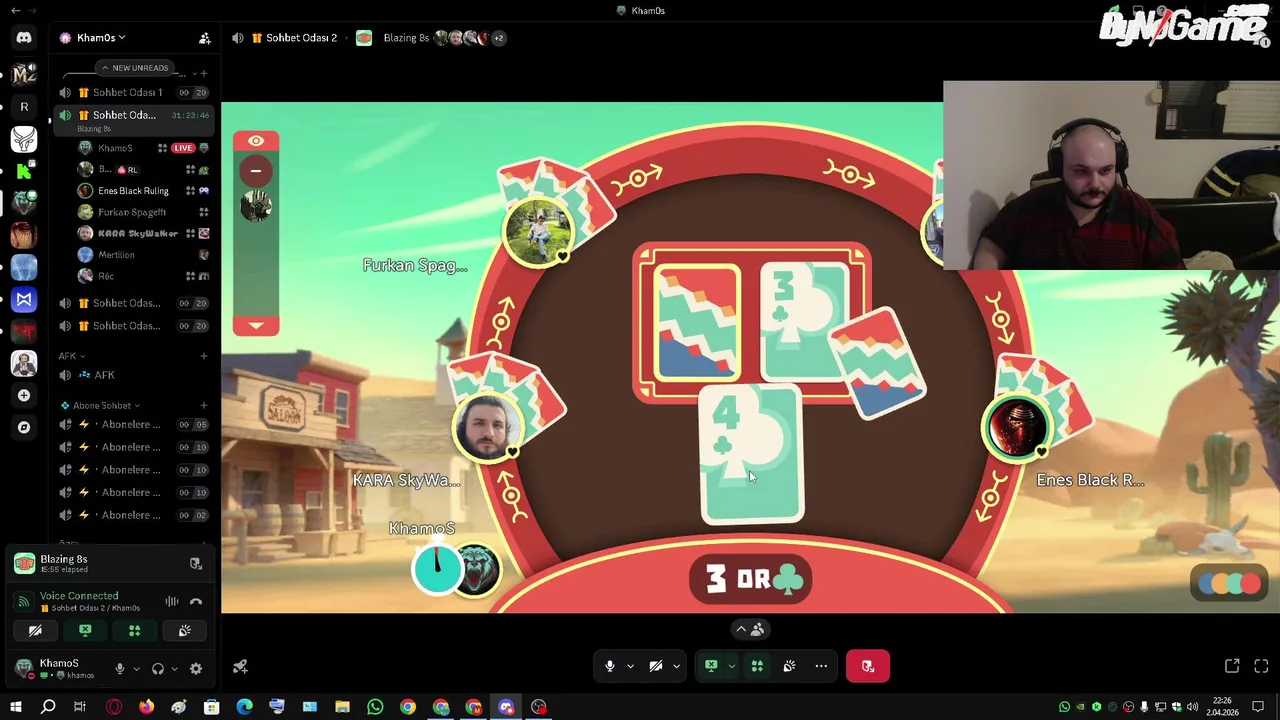Join Sohbet Odası 1 voice channel
This screenshot has width=1280, height=720.
click(x=134, y=92)
